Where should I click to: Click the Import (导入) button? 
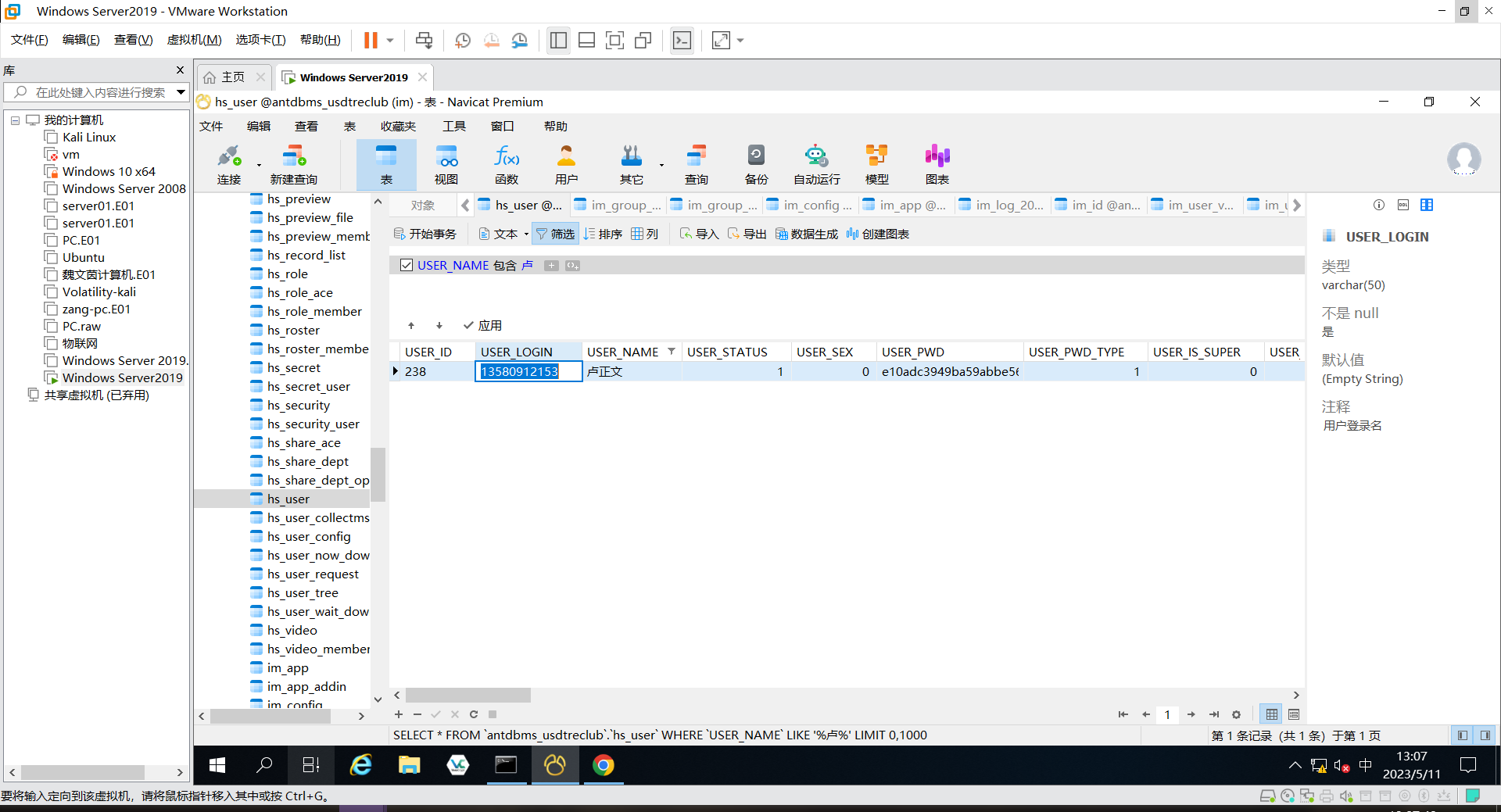point(699,234)
